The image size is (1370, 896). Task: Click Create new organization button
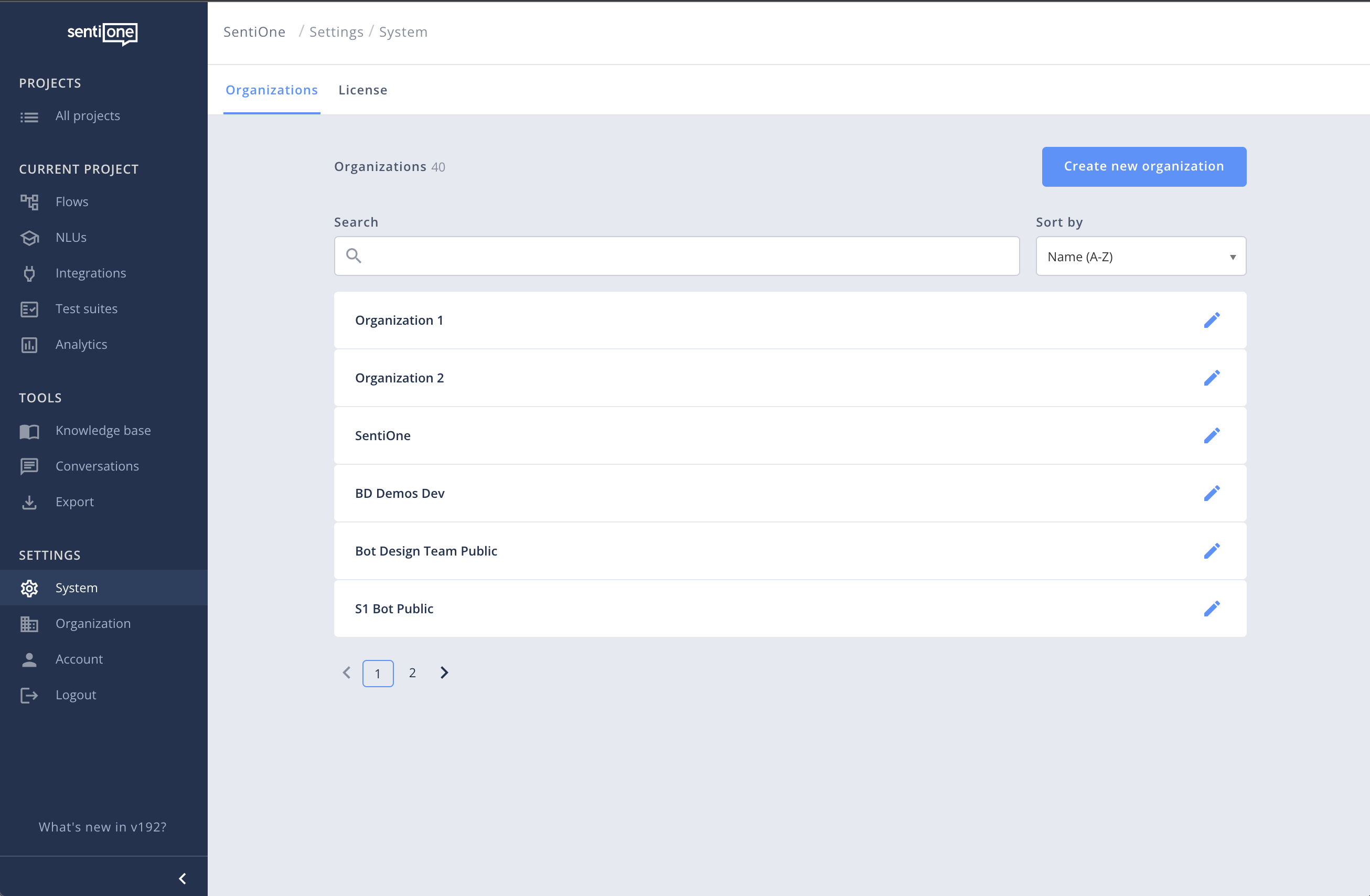pyautogui.click(x=1143, y=166)
